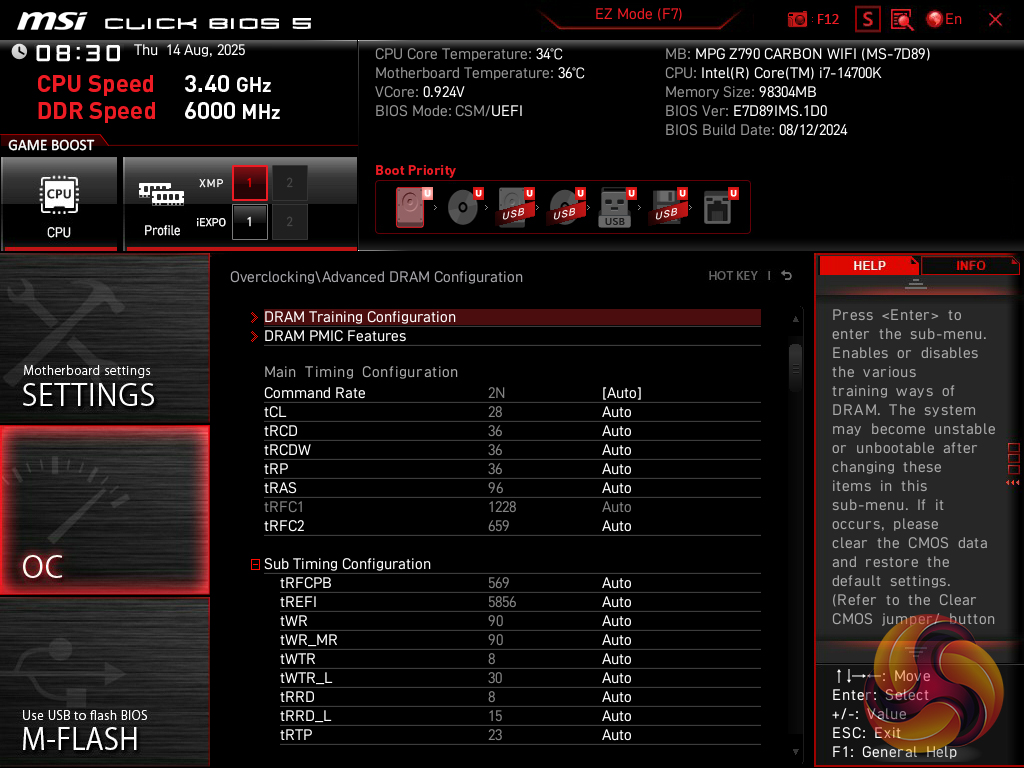This screenshot has height=768, width=1024.
Task: Select the tRRD_L Auto value field
Action: pos(616,716)
